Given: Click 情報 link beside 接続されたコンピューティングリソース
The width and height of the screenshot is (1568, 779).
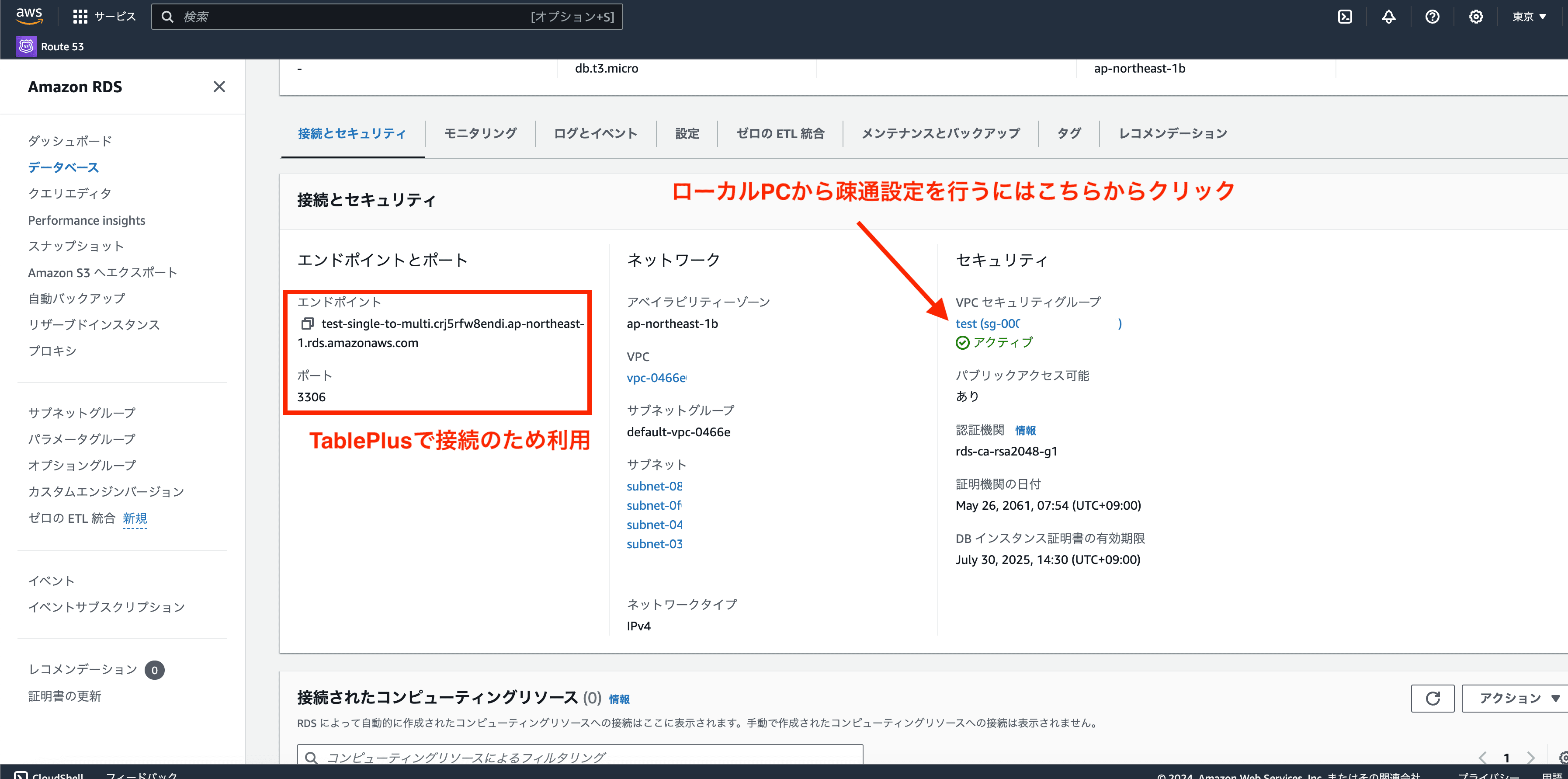Looking at the screenshot, I should pos(620,699).
